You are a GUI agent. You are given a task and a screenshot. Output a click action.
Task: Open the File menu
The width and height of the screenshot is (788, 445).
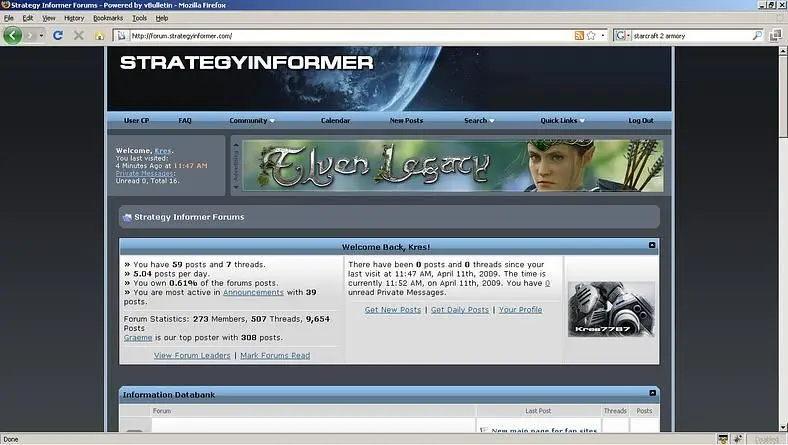[9, 18]
